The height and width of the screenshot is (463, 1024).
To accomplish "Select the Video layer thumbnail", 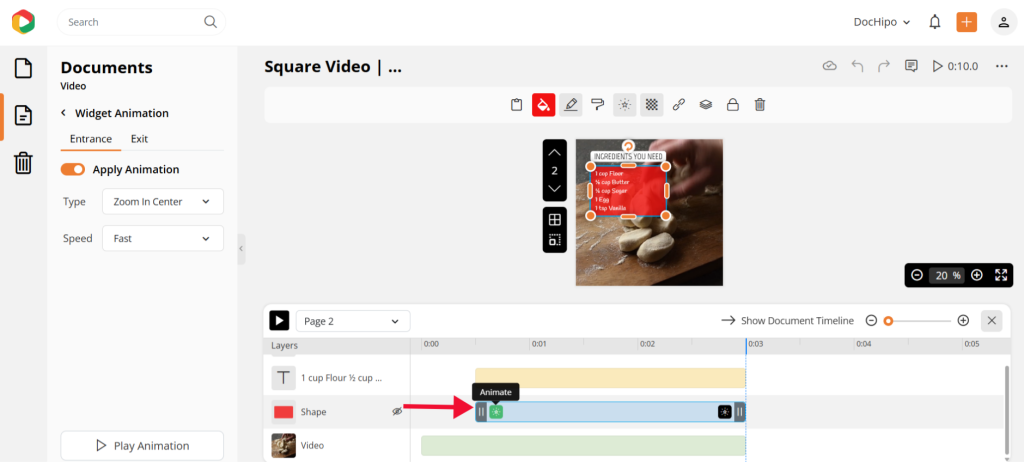I will click(x=283, y=445).
